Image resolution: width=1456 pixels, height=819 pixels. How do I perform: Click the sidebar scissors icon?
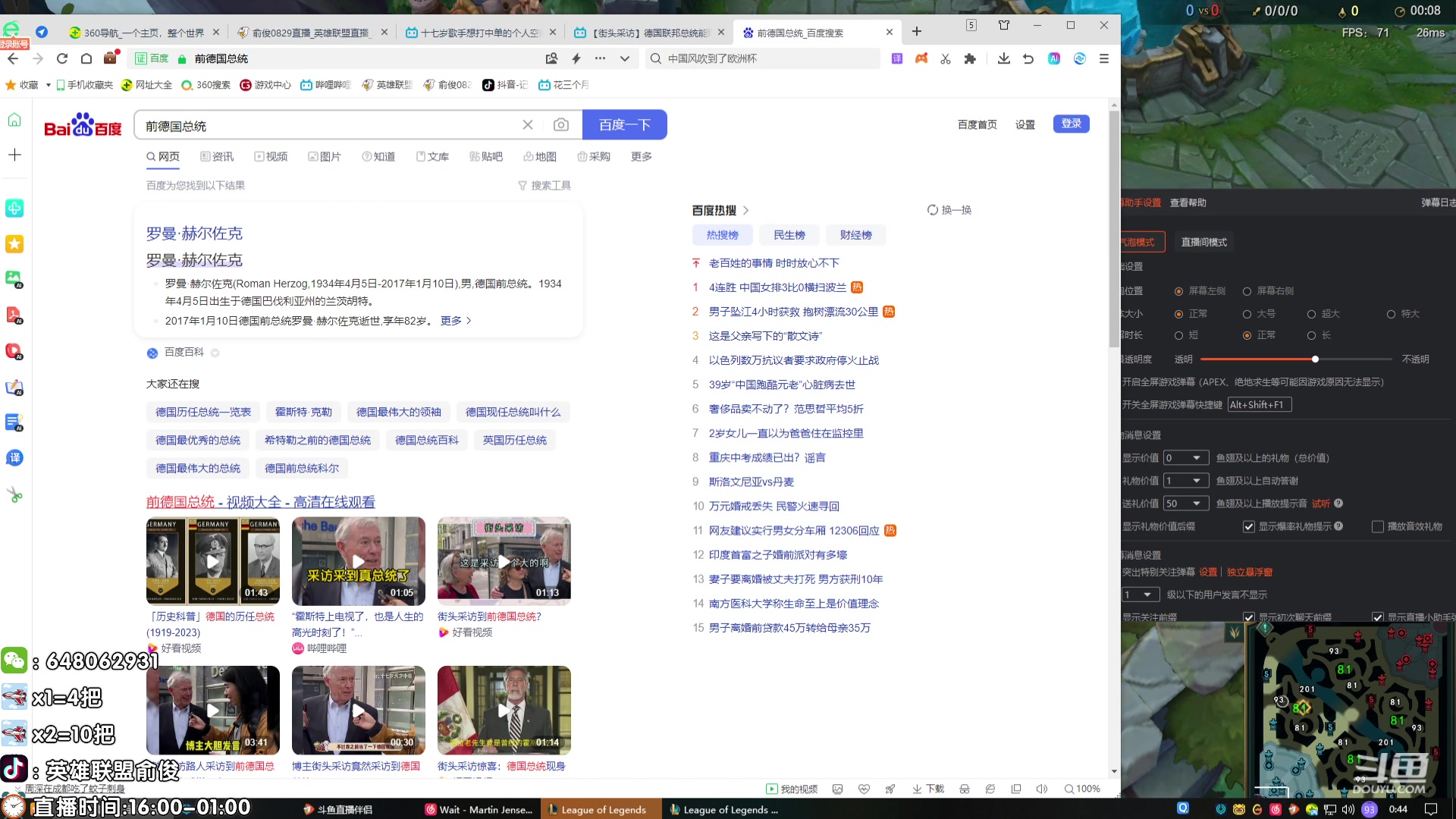tap(14, 495)
